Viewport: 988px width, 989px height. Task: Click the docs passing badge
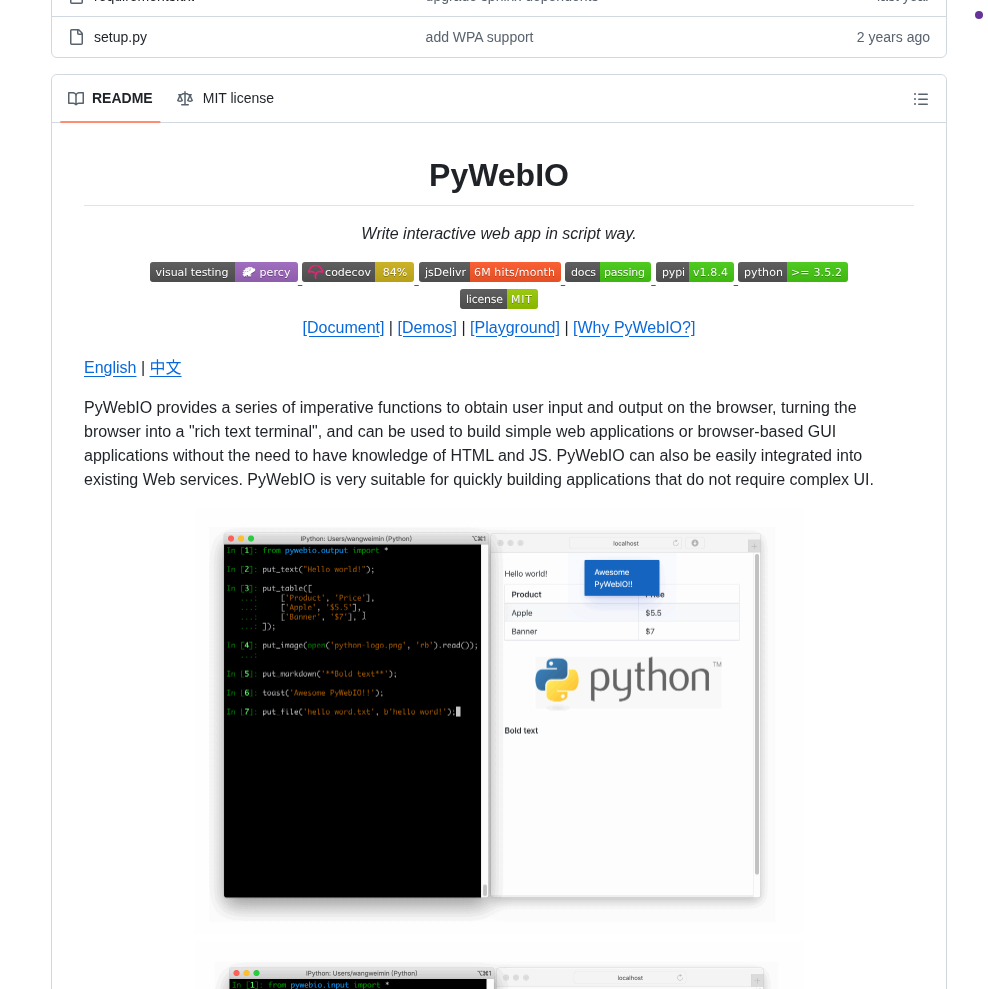pyautogui.click(x=608, y=271)
